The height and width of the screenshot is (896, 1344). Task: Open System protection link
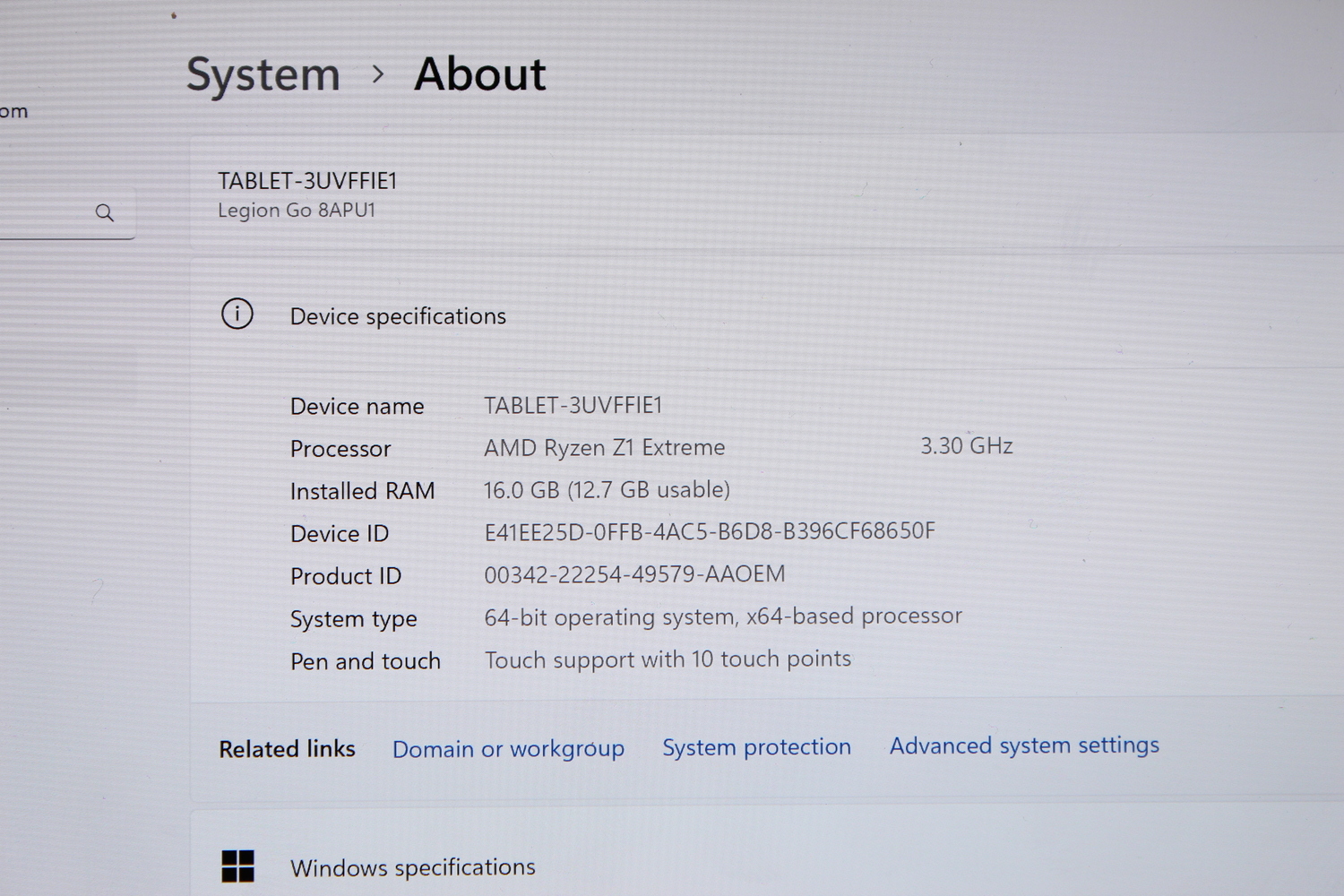pyautogui.click(x=756, y=746)
